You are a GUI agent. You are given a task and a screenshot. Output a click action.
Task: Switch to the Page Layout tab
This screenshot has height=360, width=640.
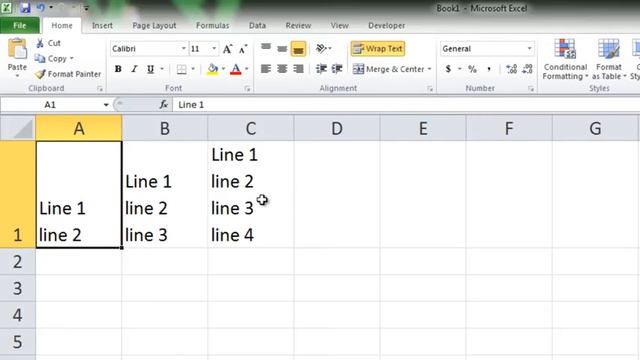154,25
